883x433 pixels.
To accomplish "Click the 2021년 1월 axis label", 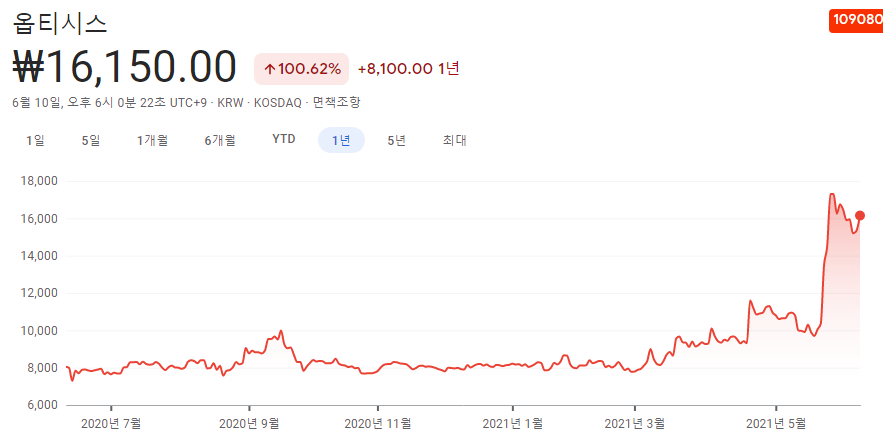I will tap(513, 422).
